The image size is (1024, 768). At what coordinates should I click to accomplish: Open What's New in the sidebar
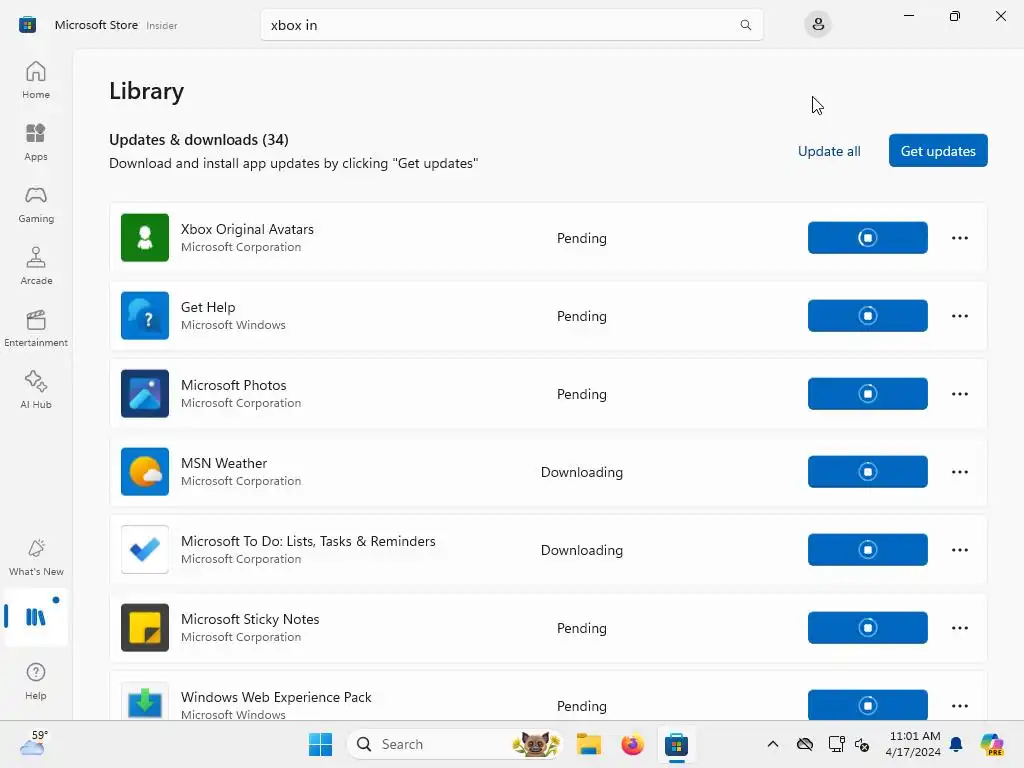click(36, 558)
